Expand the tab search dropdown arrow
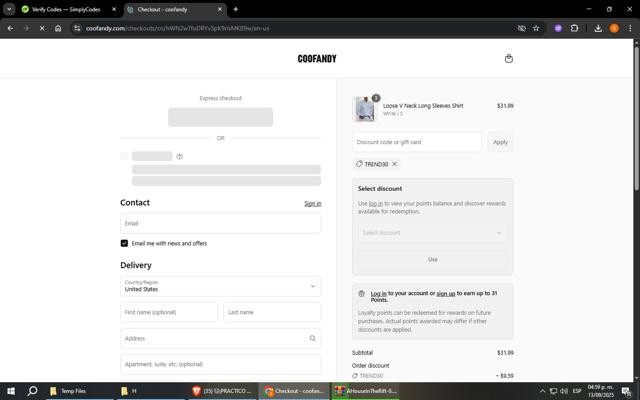 [9, 9]
